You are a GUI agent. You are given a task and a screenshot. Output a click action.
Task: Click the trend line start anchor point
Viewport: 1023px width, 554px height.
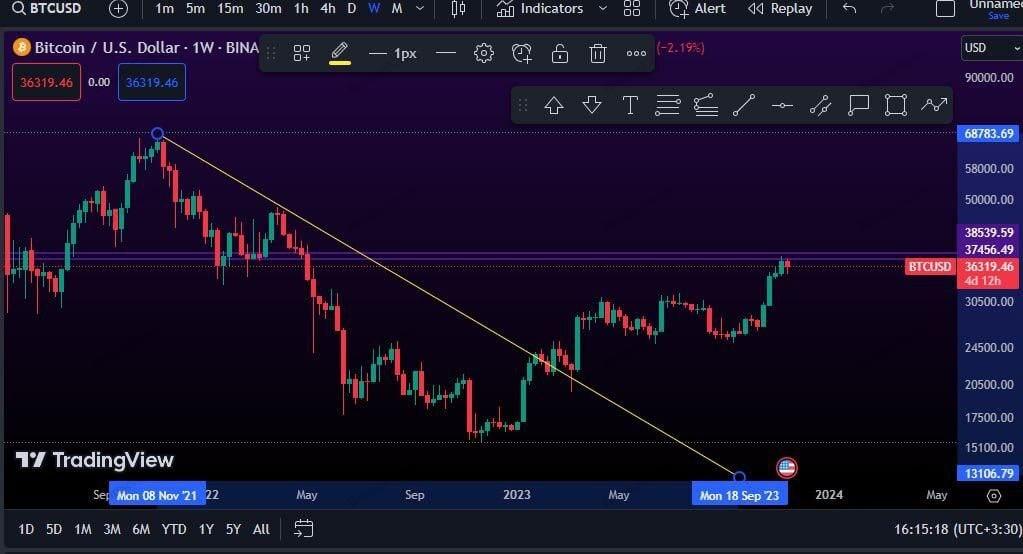pyautogui.click(x=157, y=134)
